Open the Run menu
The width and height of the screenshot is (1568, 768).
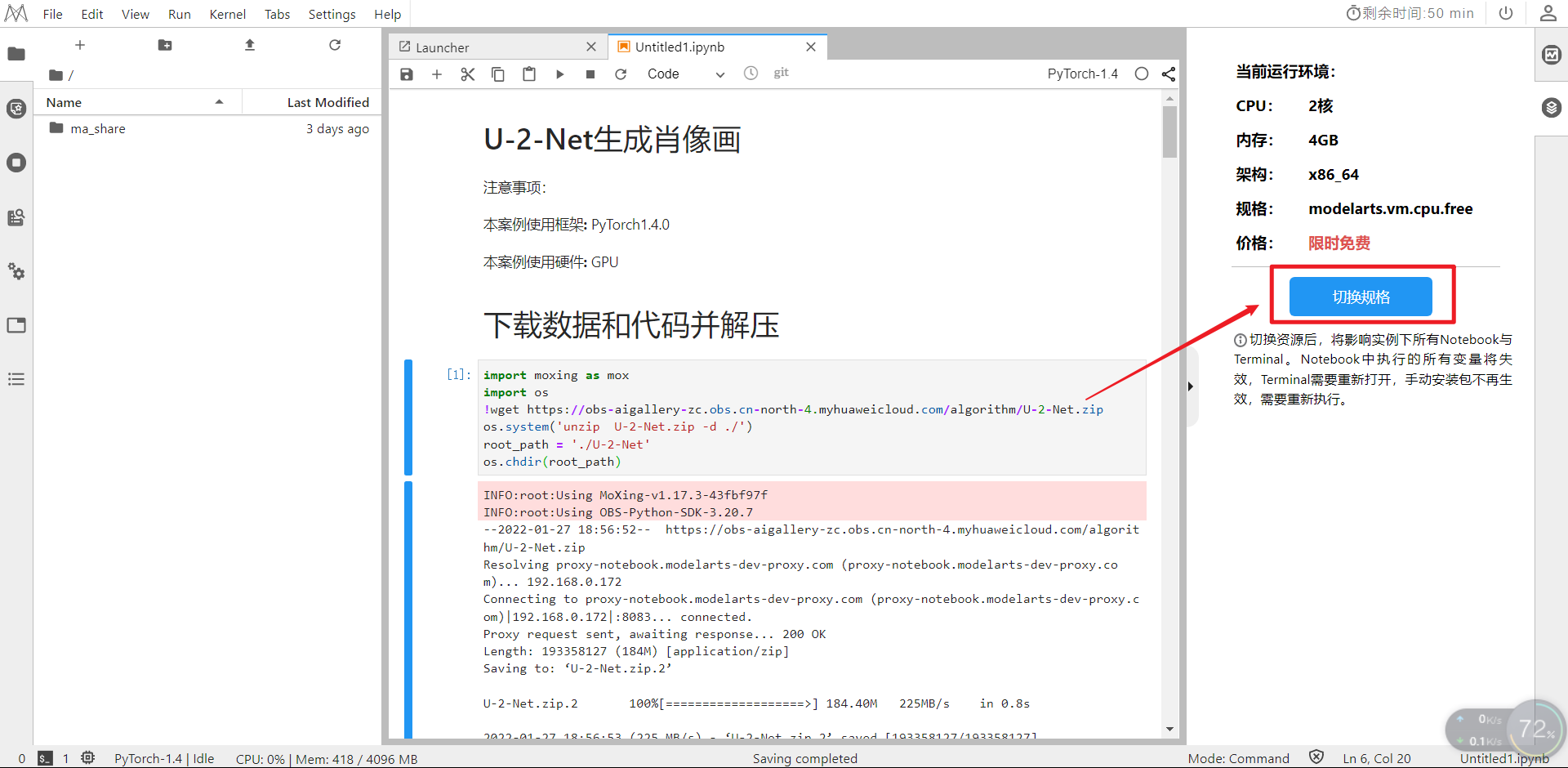[x=180, y=14]
